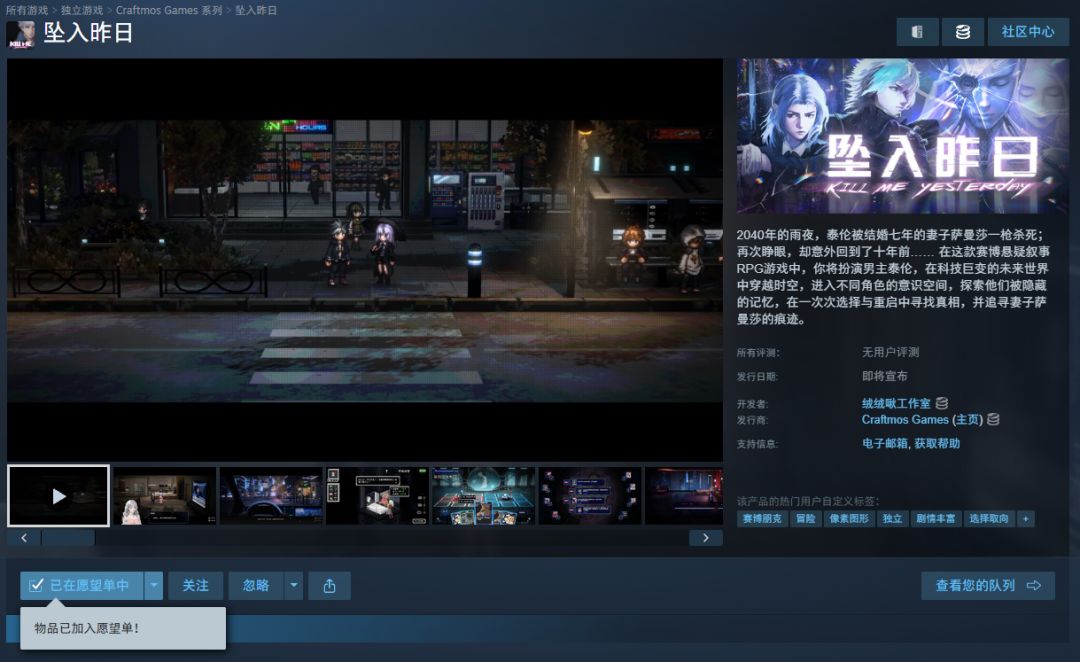Open the developer link 绒绒歐工作室
Image resolution: width=1080 pixels, height=662 pixels.
895,404
